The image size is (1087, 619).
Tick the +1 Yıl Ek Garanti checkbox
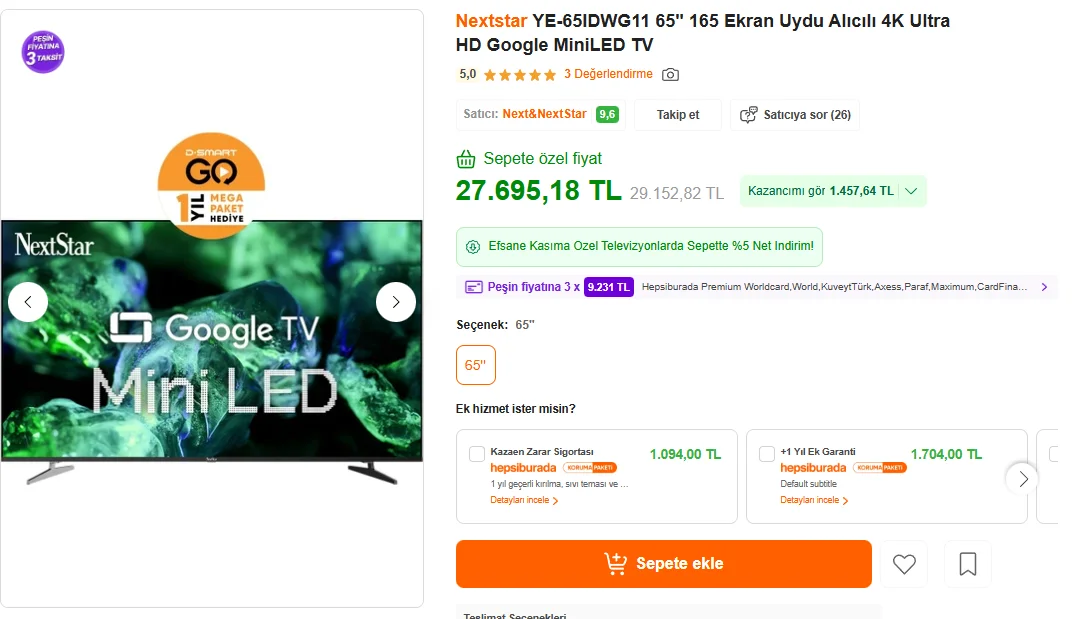pyautogui.click(x=767, y=454)
